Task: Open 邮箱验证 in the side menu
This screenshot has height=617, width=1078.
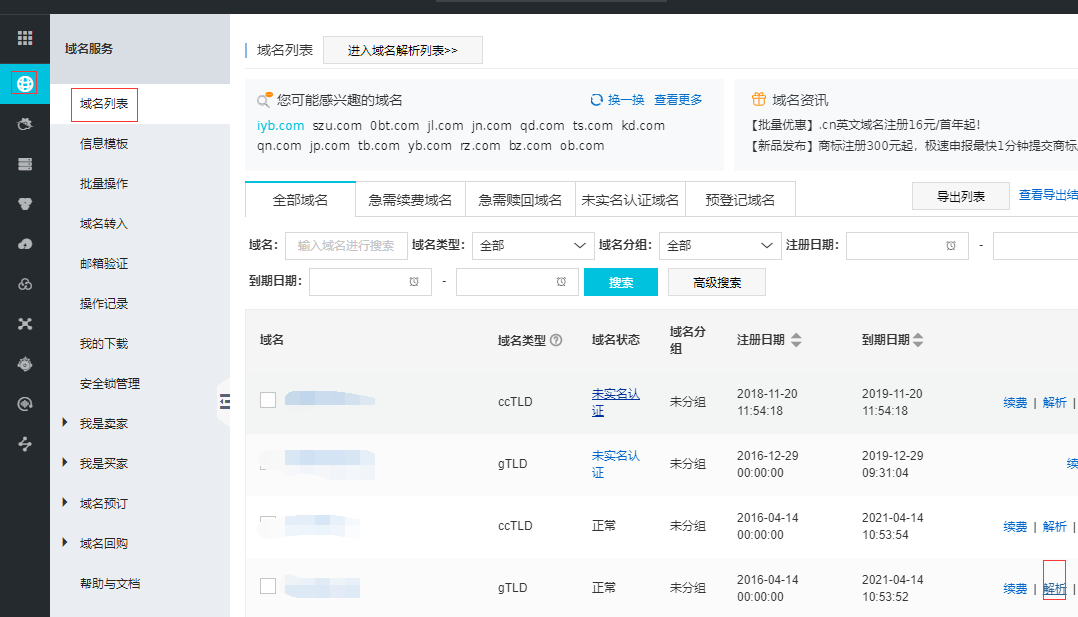Action: [104, 263]
